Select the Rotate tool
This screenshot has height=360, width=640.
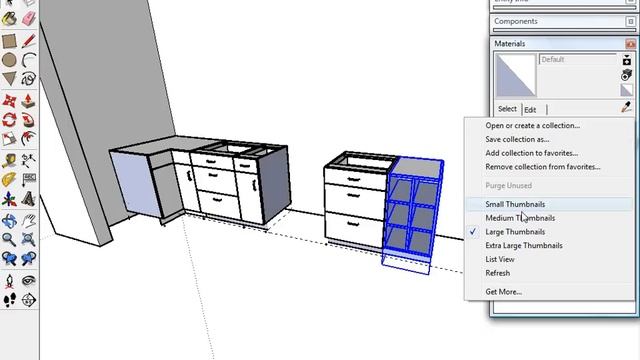pyautogui.click(x=9, y=120)
